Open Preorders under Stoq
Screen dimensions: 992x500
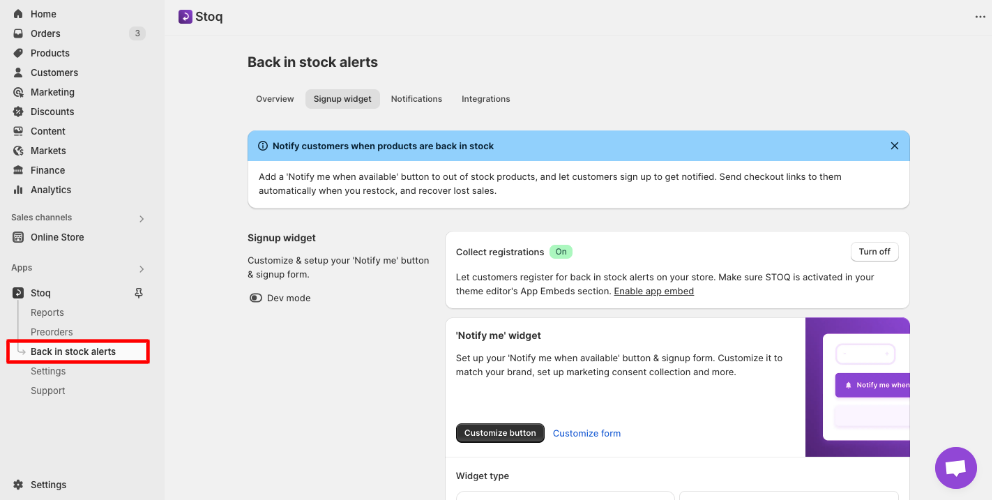point(52,332)
